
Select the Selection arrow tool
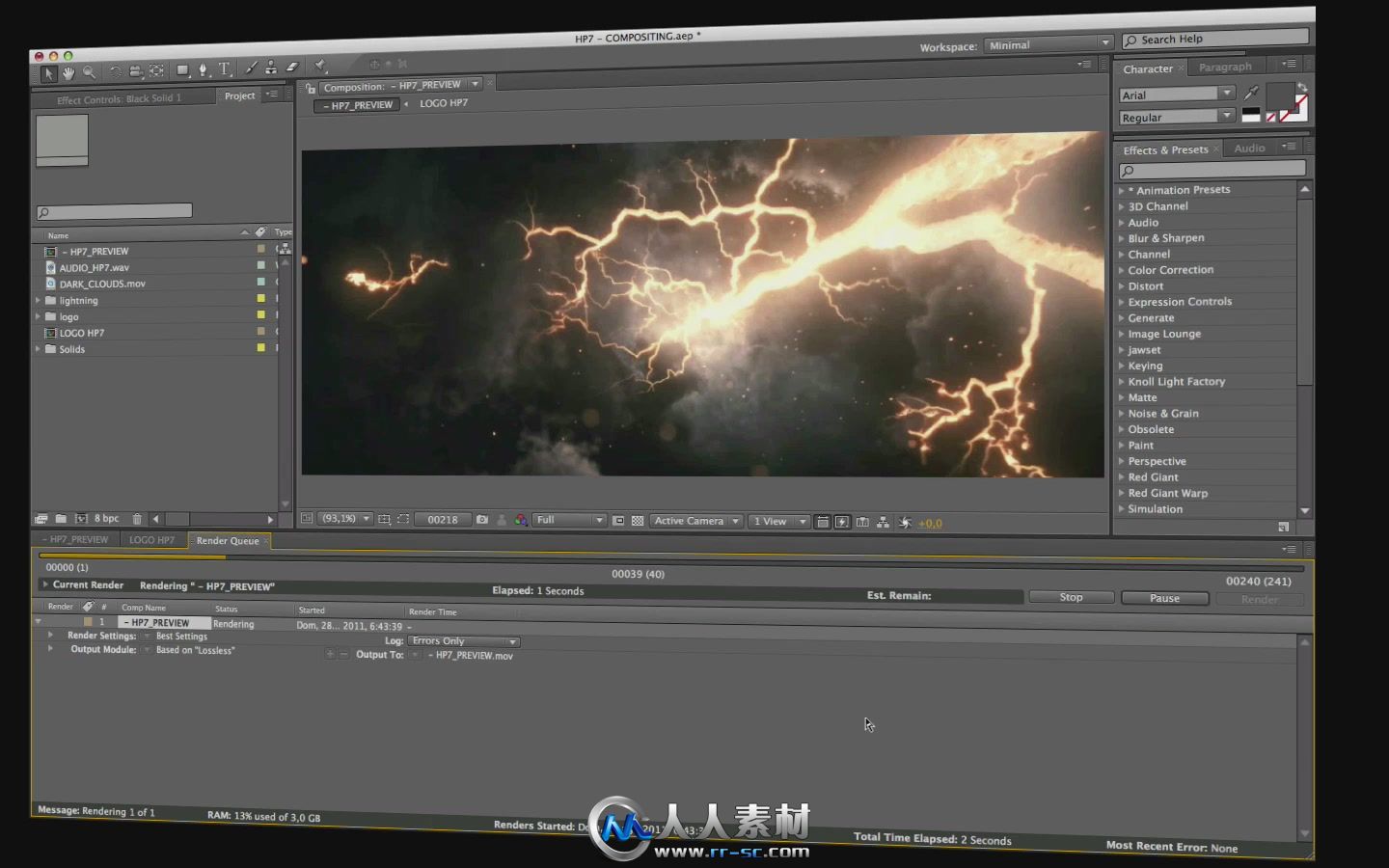(48, 74)
